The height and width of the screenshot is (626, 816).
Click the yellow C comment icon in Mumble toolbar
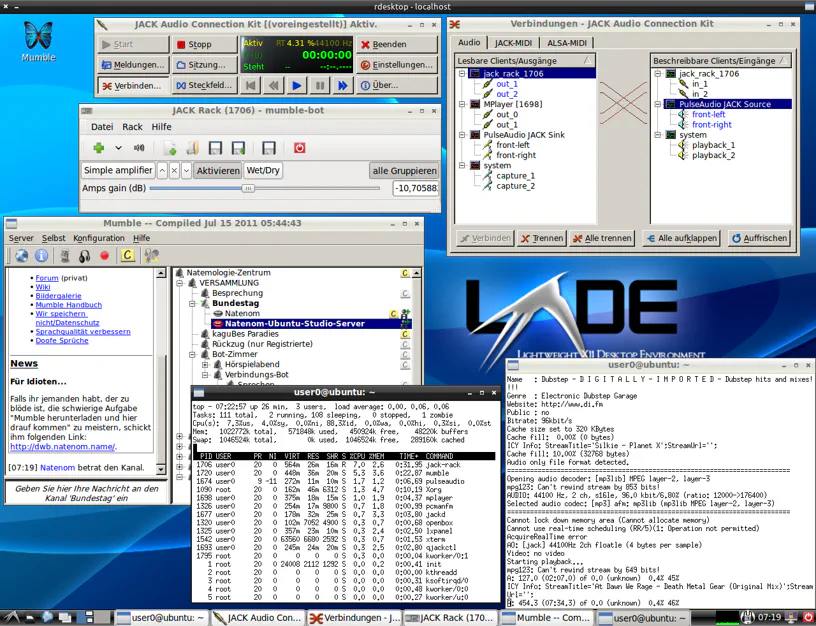click(128, 255)
